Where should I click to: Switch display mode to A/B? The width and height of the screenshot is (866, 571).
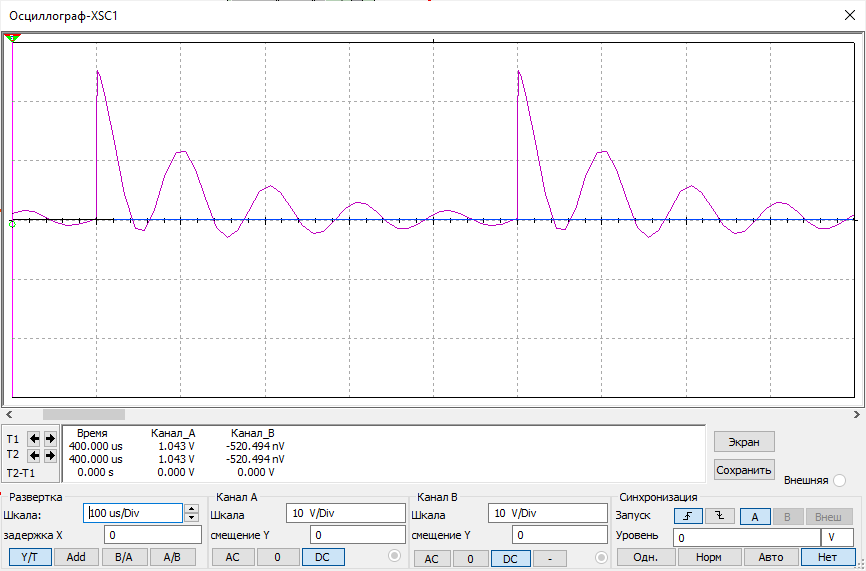tap(172, 557)
